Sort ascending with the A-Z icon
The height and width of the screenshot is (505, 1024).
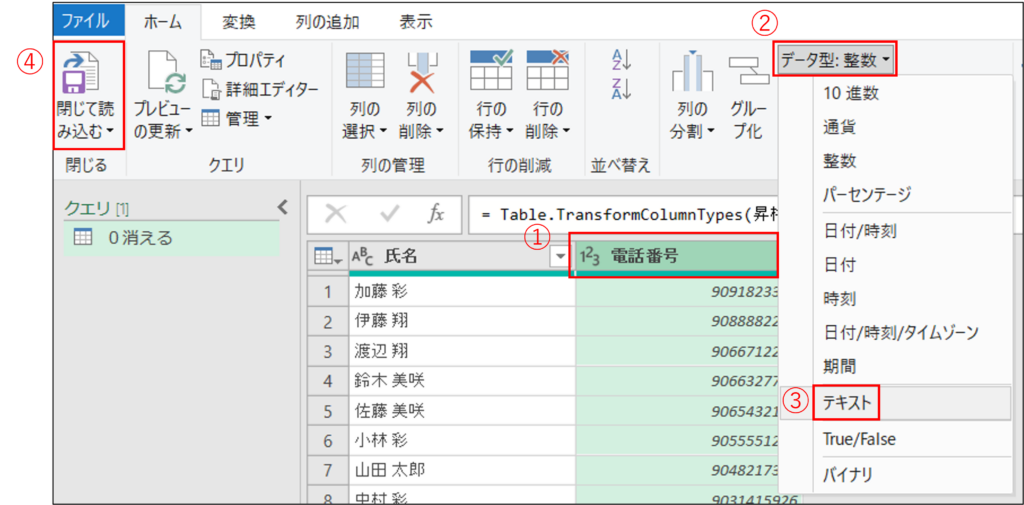click(x=620, y=60)
